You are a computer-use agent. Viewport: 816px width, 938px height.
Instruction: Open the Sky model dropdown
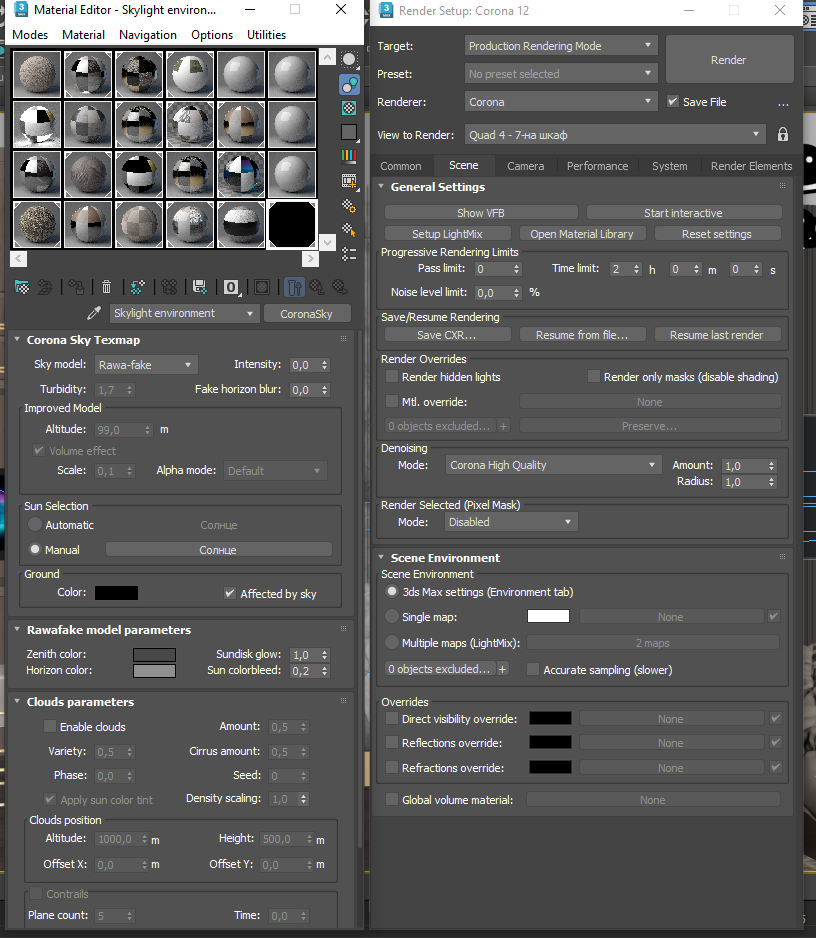(x=146, y=365)
